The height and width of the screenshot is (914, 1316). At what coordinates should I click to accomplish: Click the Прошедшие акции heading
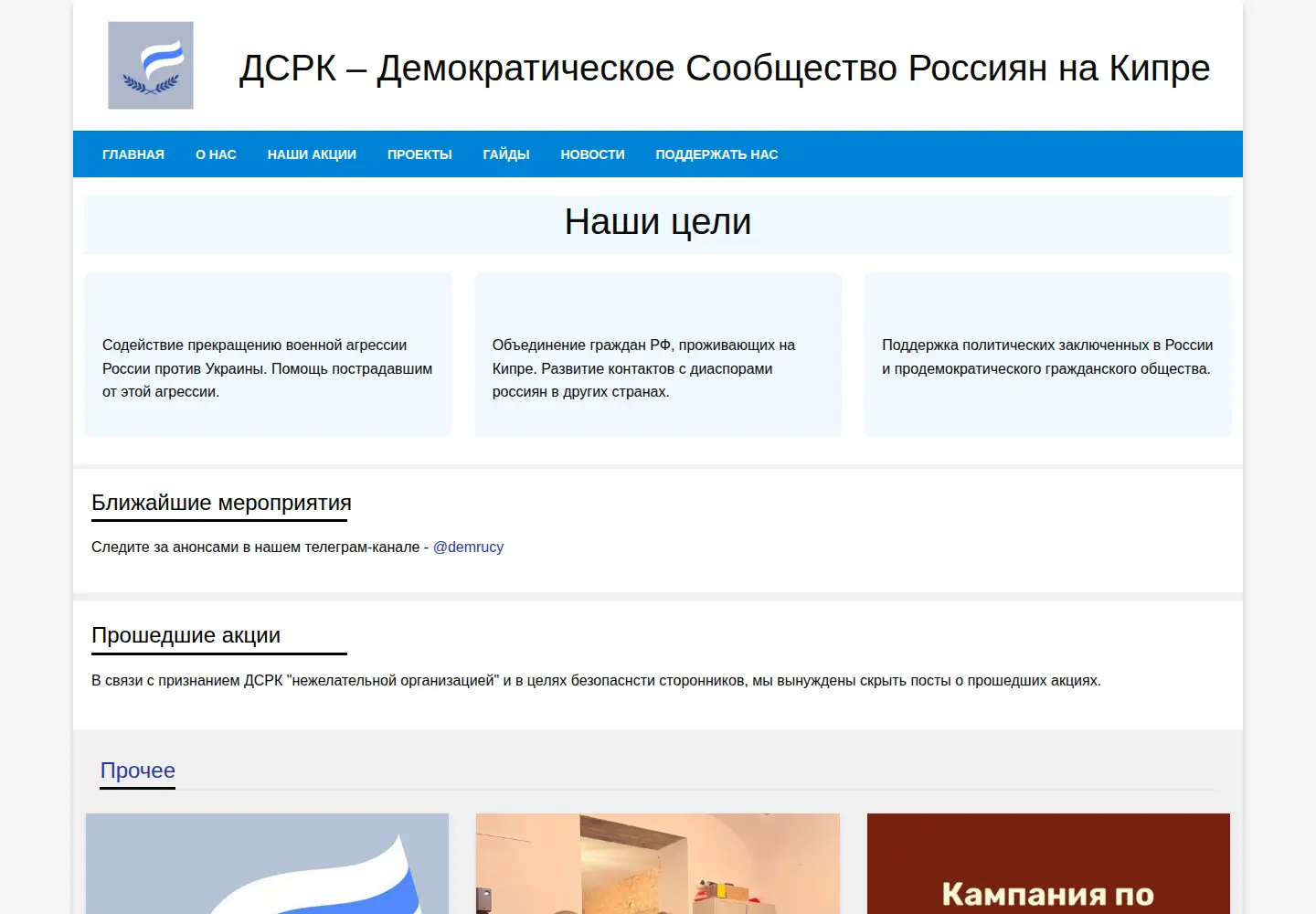pos(186,635)
